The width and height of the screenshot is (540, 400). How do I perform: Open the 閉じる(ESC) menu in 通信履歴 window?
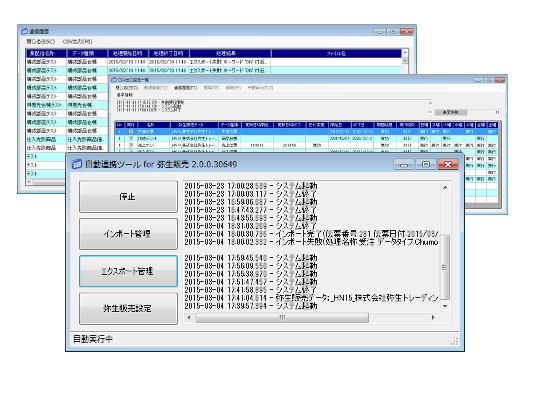coord(40,42)
